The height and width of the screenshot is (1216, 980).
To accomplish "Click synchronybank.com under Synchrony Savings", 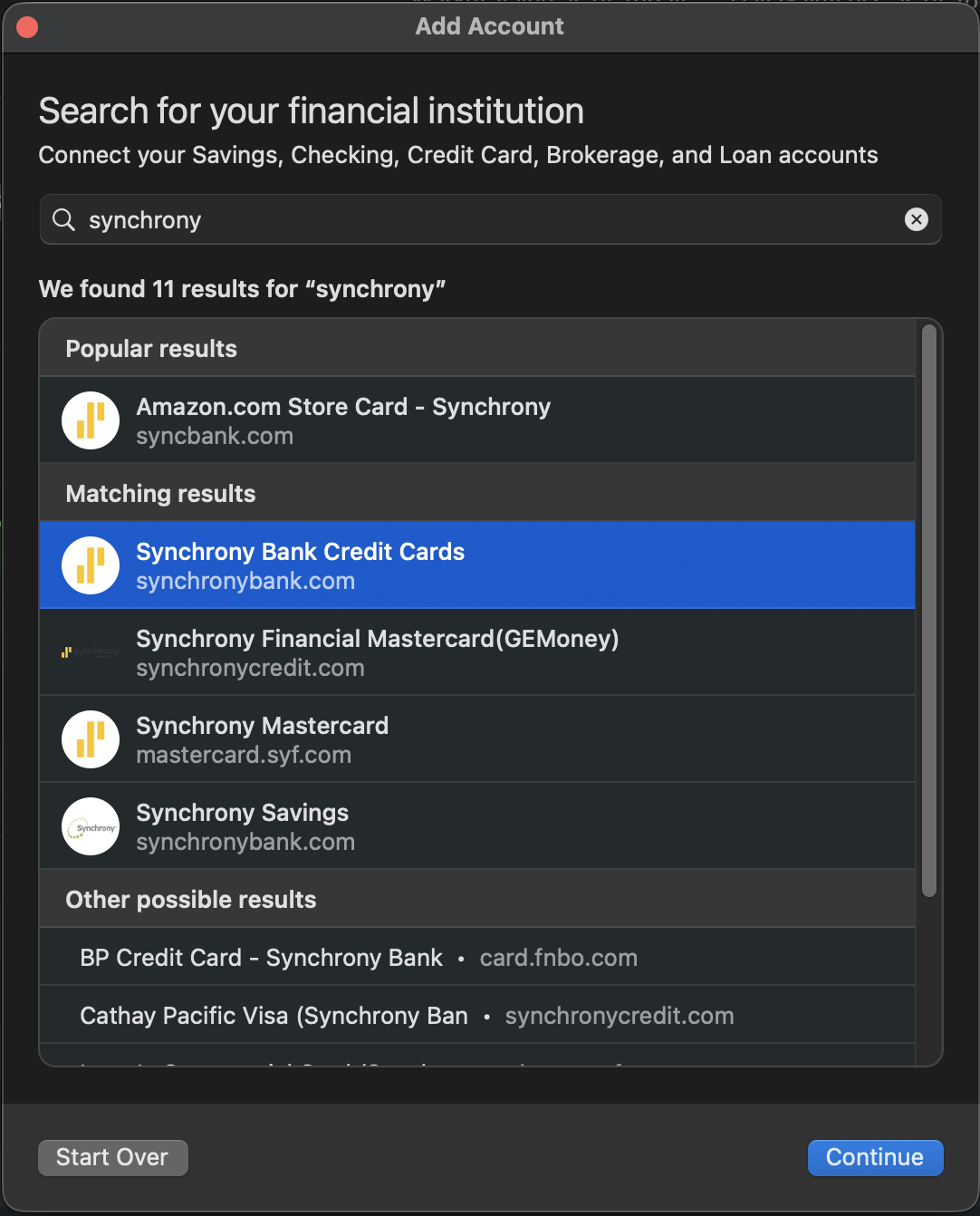I will click(245, 843).
